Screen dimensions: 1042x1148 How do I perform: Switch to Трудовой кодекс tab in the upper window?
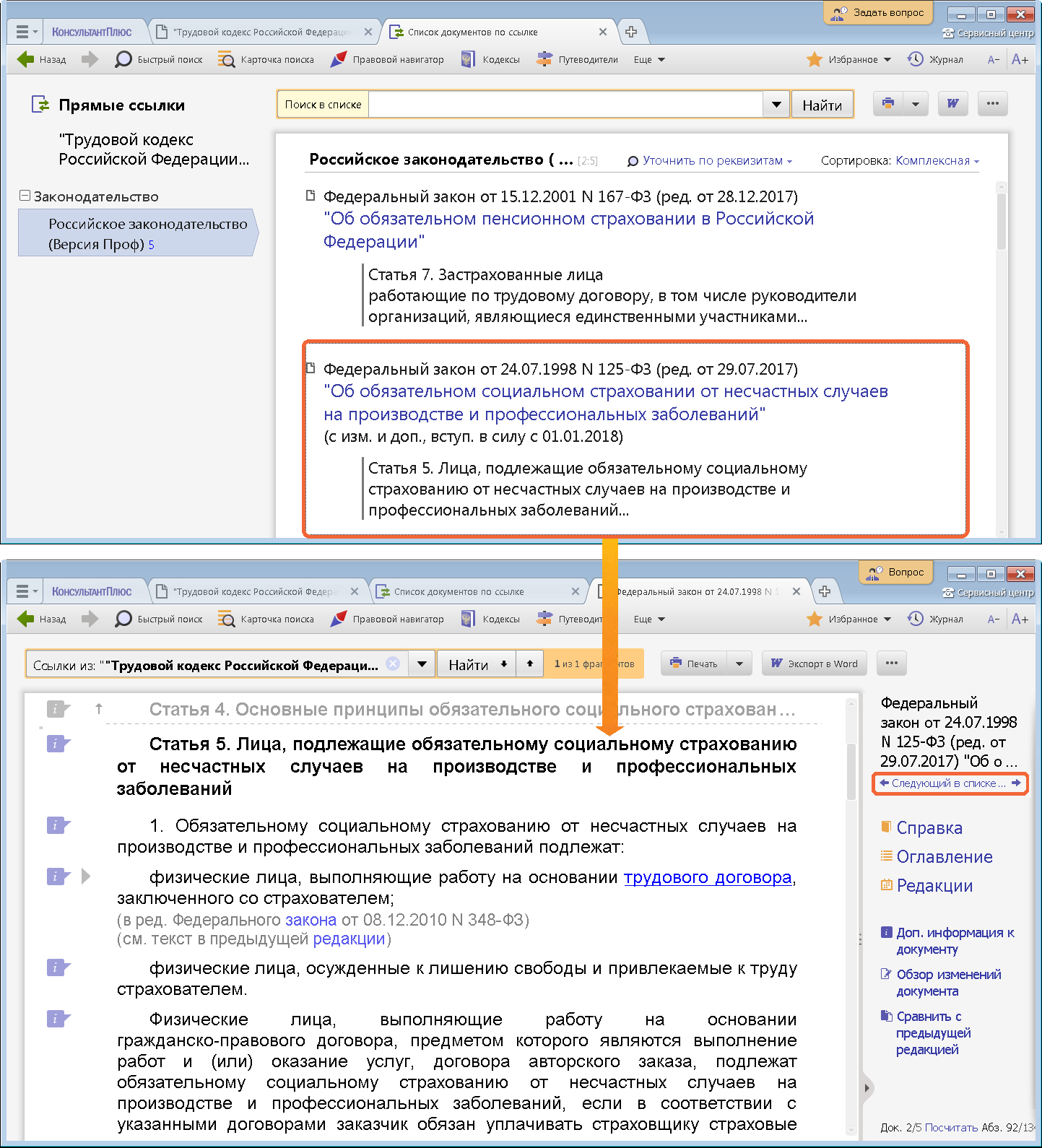tap(262, 32)
